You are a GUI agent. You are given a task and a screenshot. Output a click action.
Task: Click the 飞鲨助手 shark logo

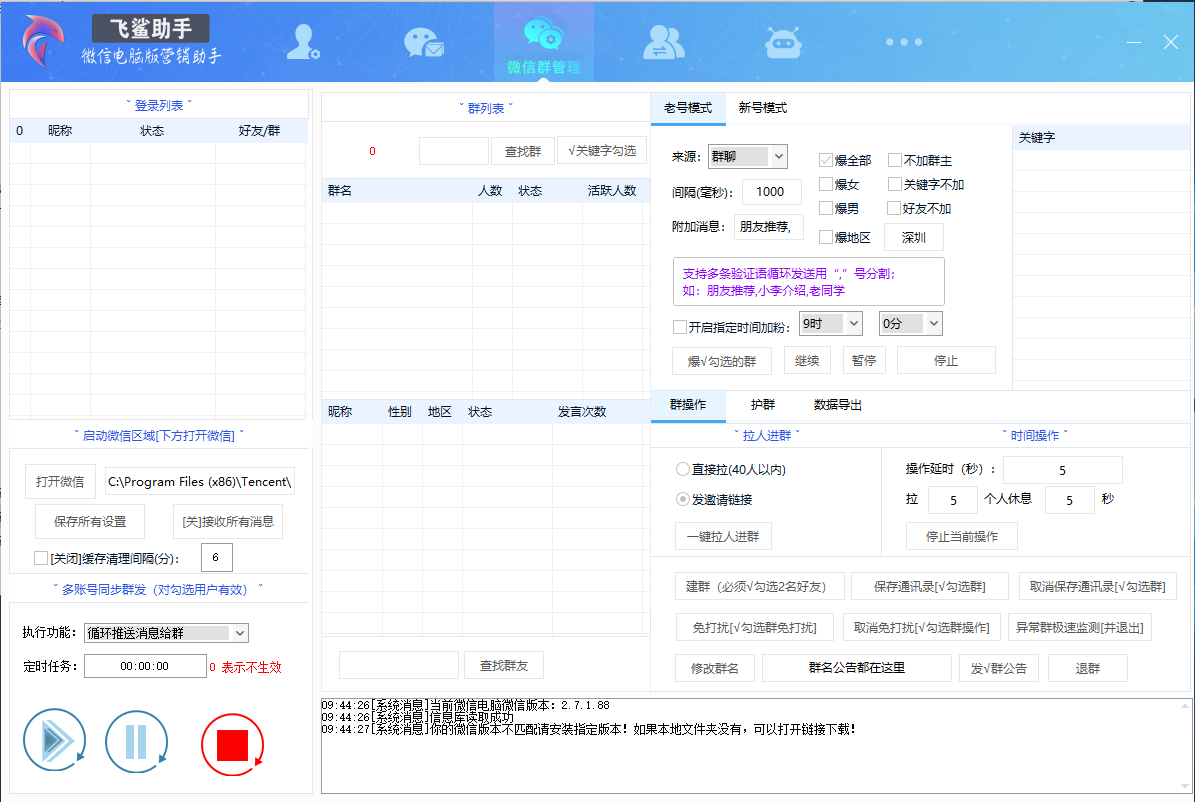43,40
